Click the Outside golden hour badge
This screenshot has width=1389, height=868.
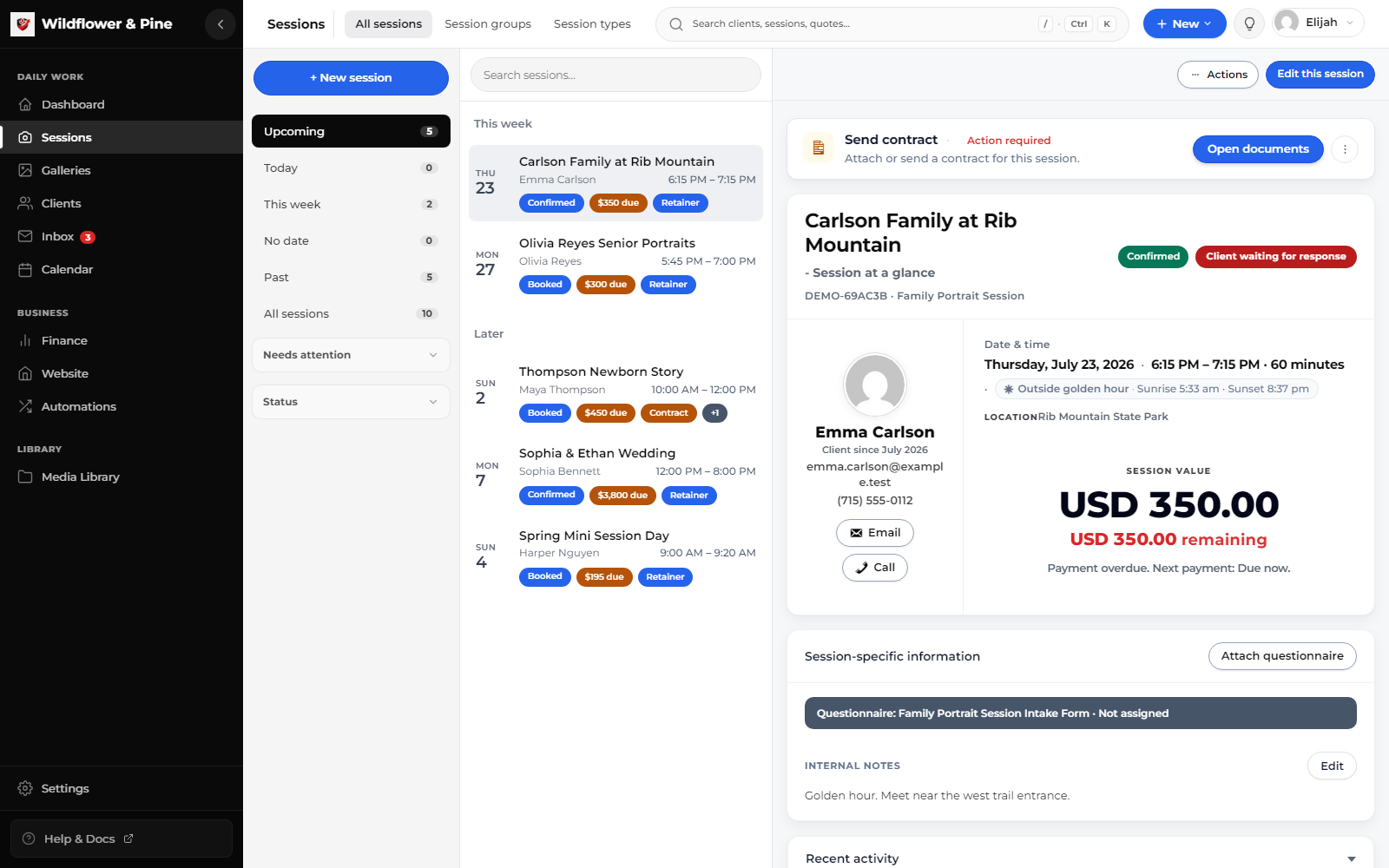coord(1156,389)
